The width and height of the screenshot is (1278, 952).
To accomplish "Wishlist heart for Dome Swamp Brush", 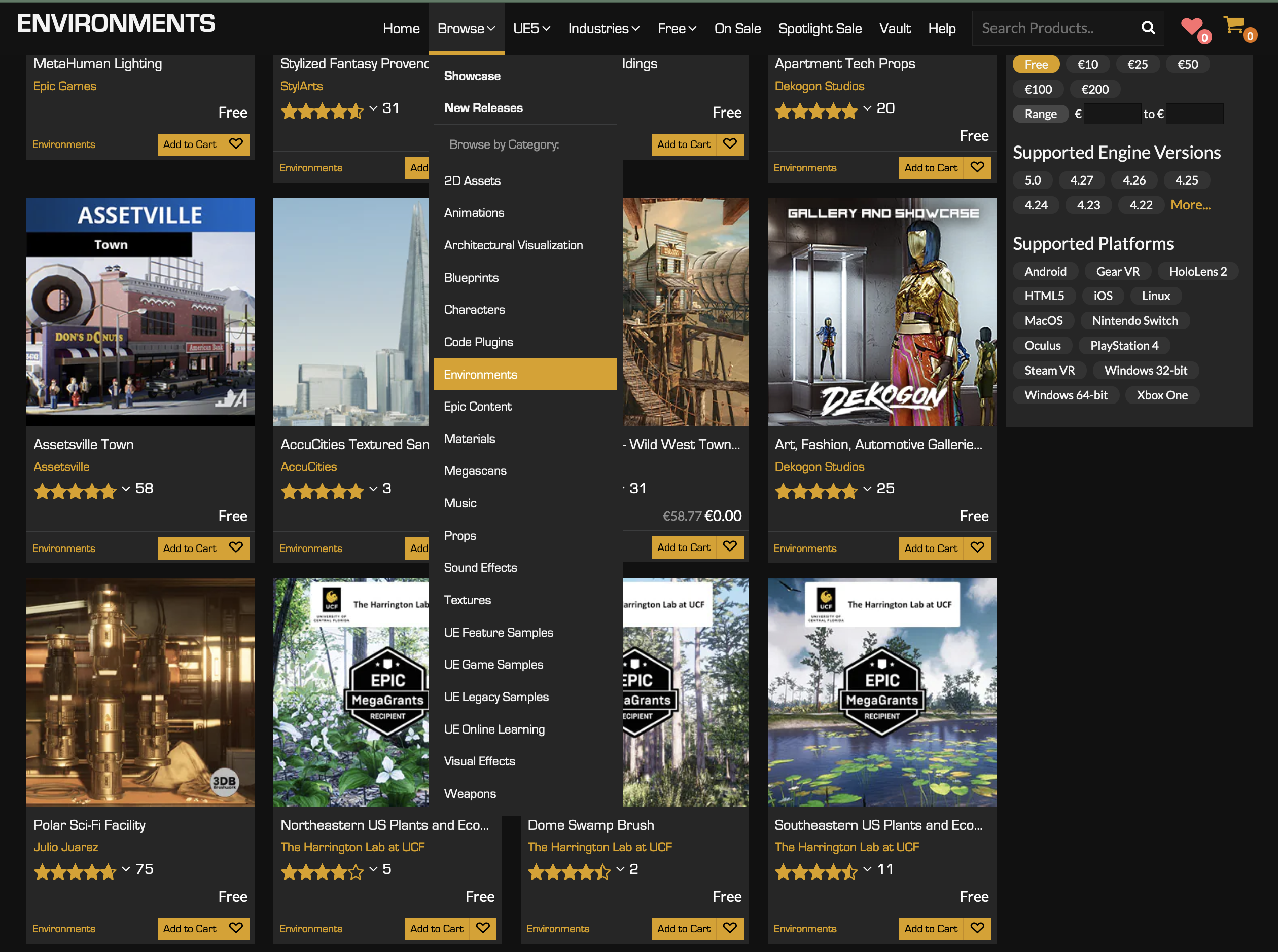I will tap(730, 928).
